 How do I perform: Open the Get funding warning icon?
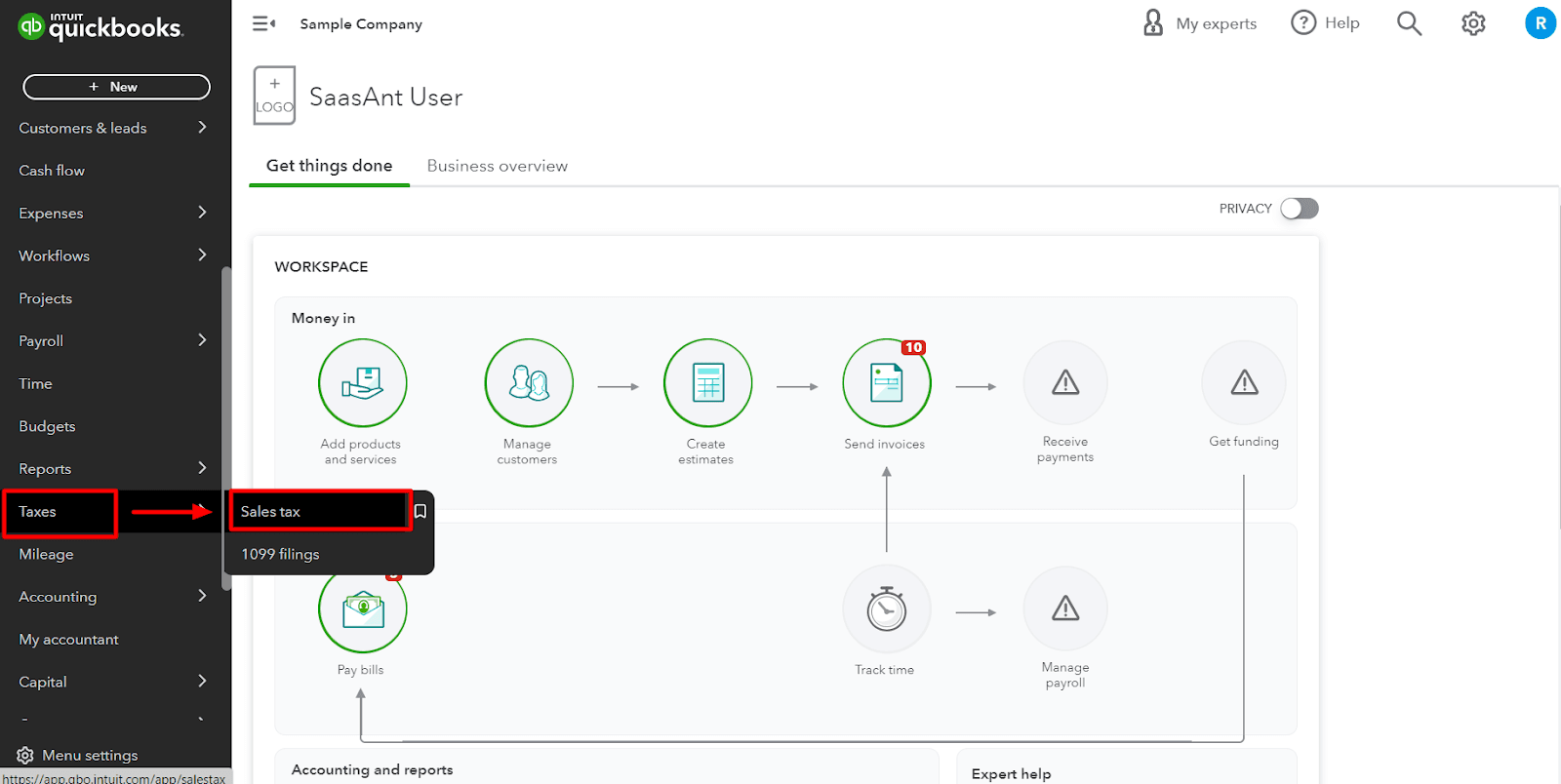tap(1244, 382)
